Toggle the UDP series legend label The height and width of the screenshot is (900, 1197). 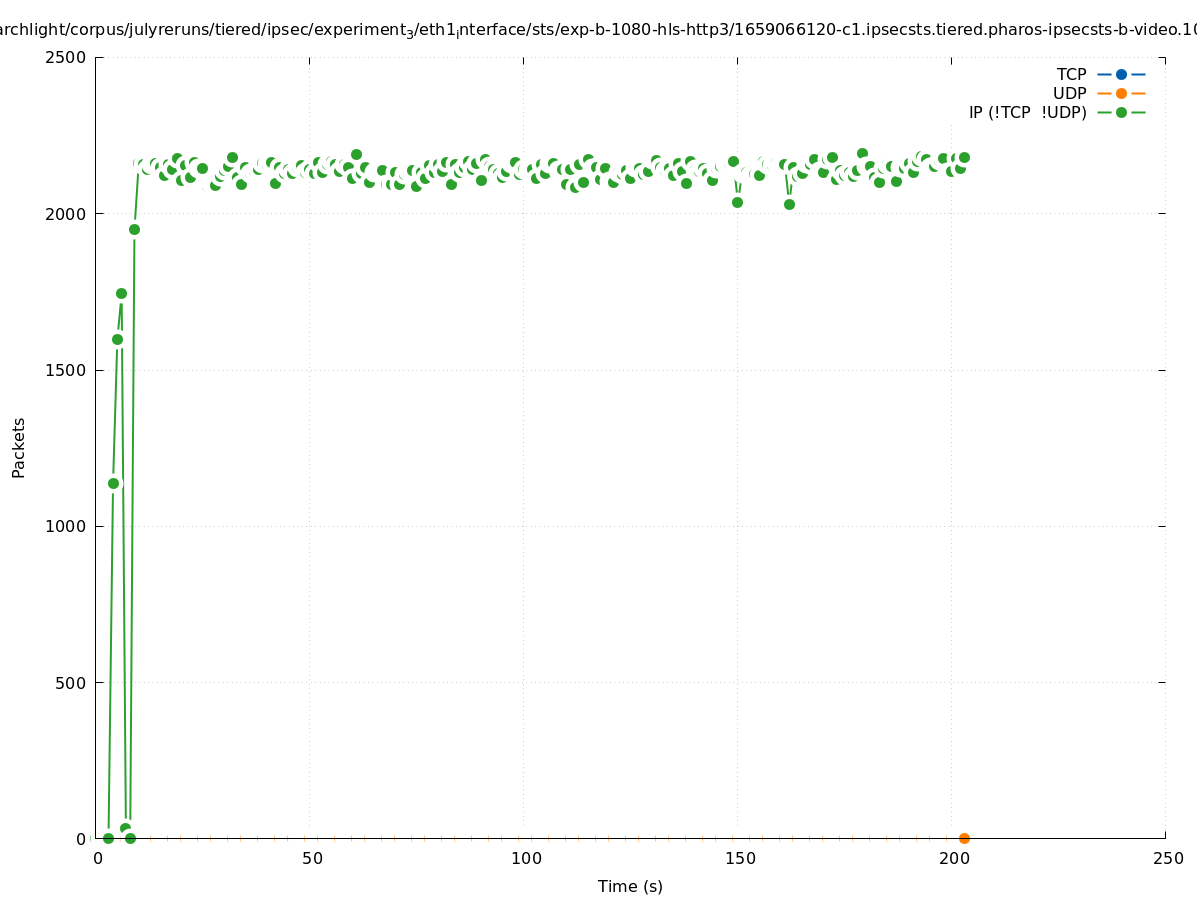1069,93
